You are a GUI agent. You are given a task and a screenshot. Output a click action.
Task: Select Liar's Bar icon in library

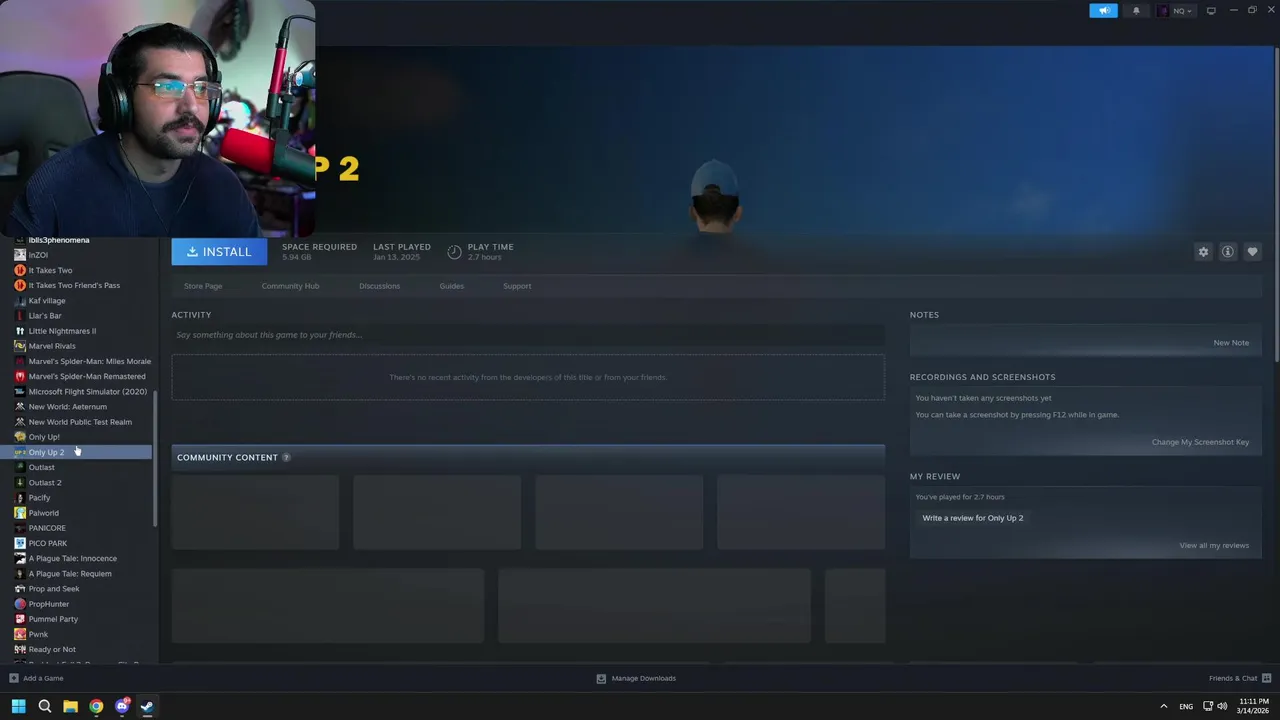pyautogui.click(x=20, y=316)
